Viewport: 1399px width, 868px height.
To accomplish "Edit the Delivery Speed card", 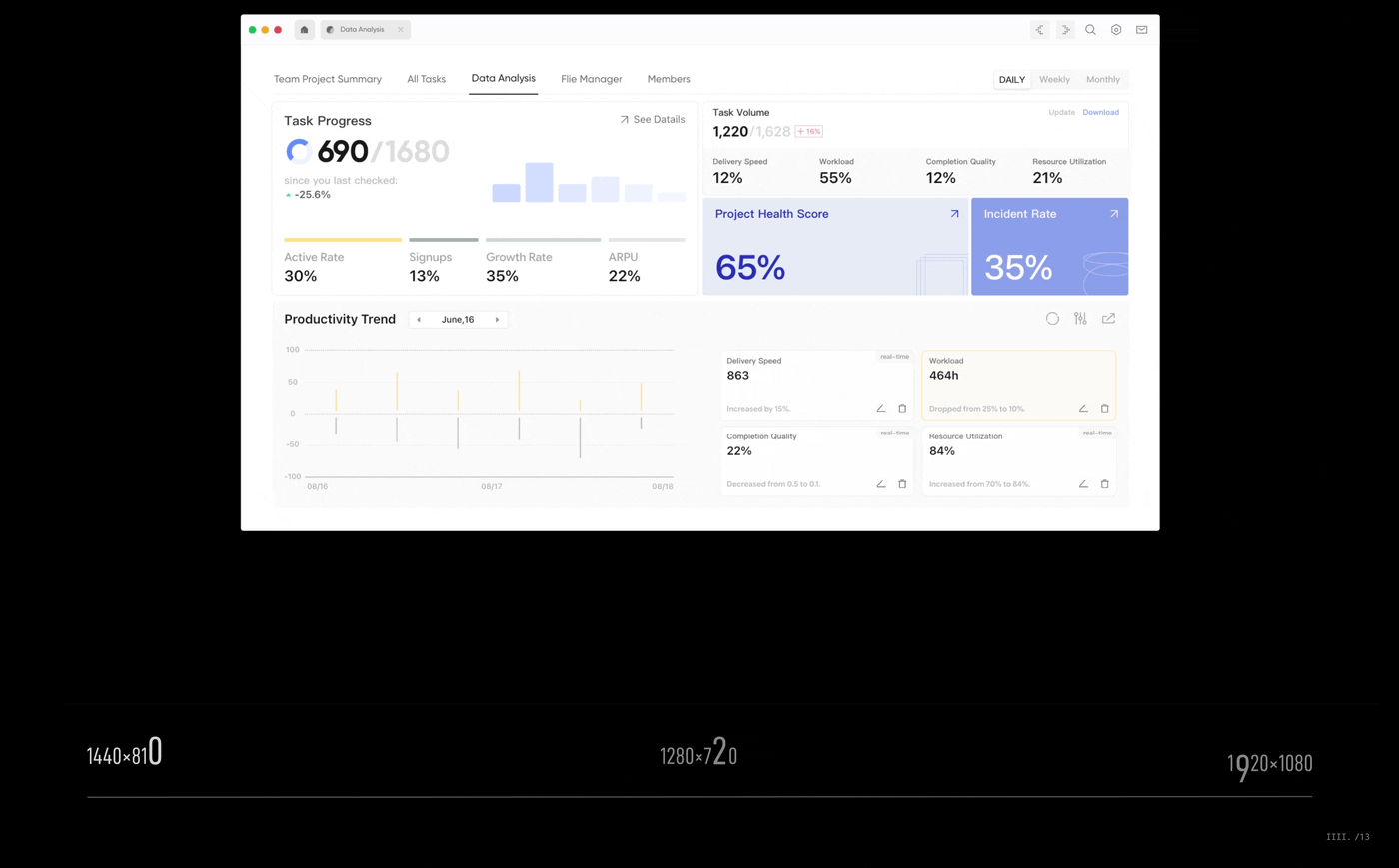I will [880, 409].
